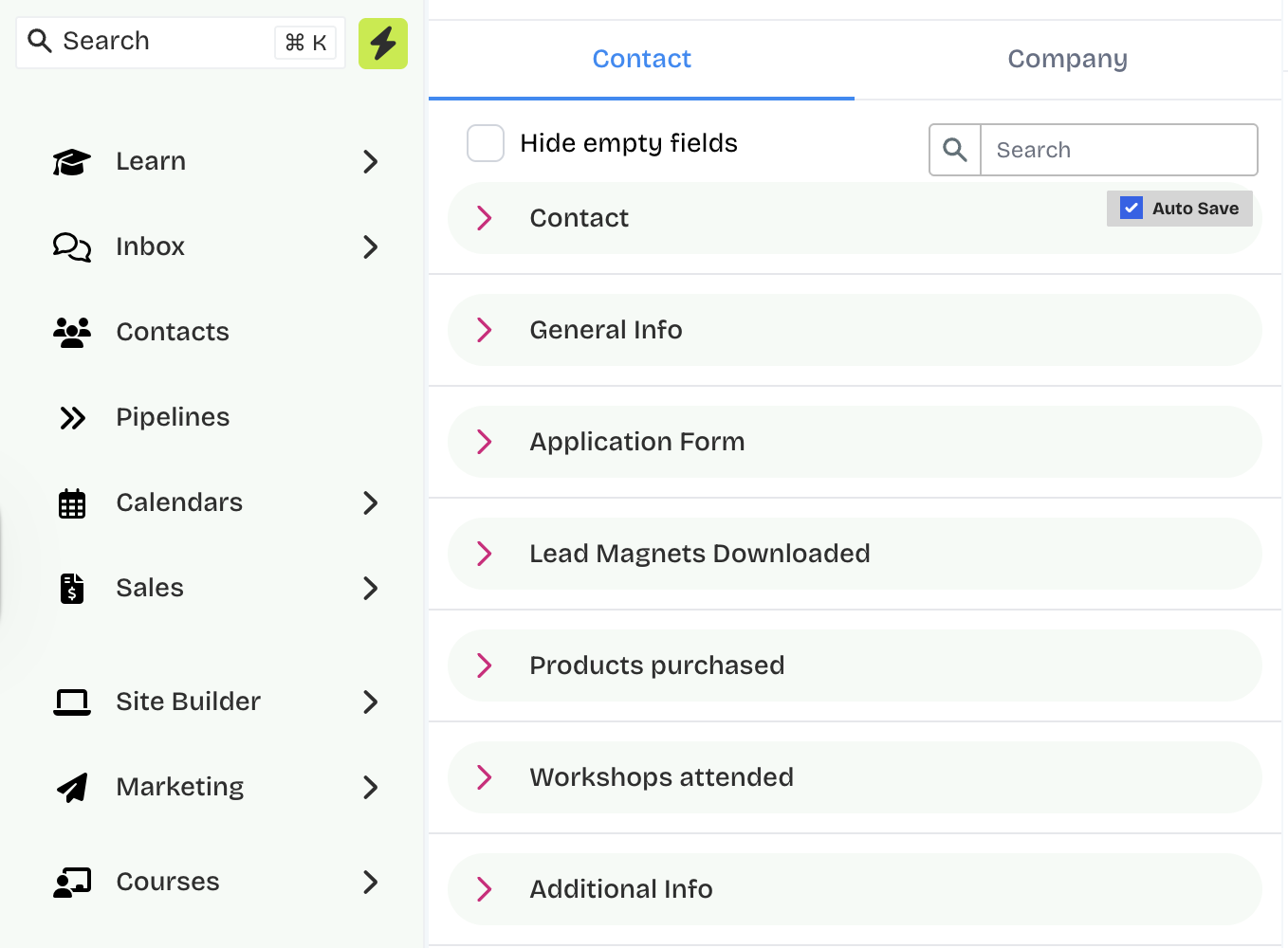The width and height of the screenshot is (1288, 948).
Task: Select the Contact tab
Action: click(x=641, y=59)
